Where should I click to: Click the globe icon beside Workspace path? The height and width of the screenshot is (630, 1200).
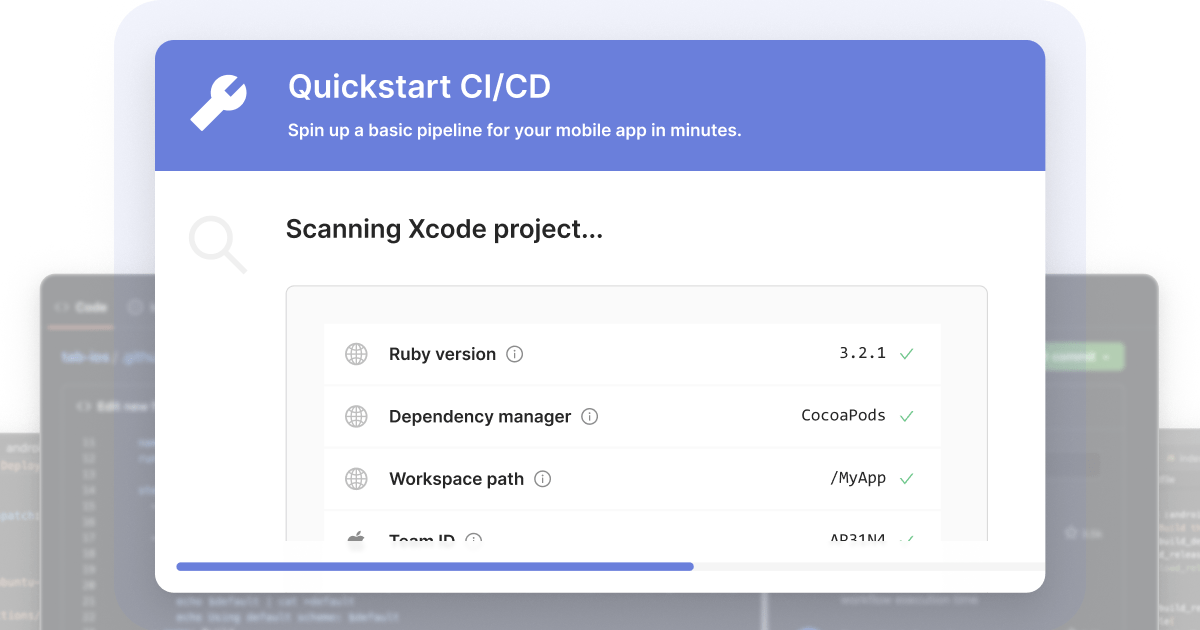[x=356, y=479]
